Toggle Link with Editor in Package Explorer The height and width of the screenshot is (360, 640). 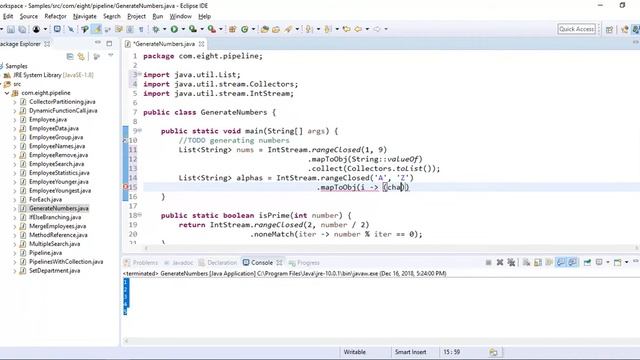point(81,56)
